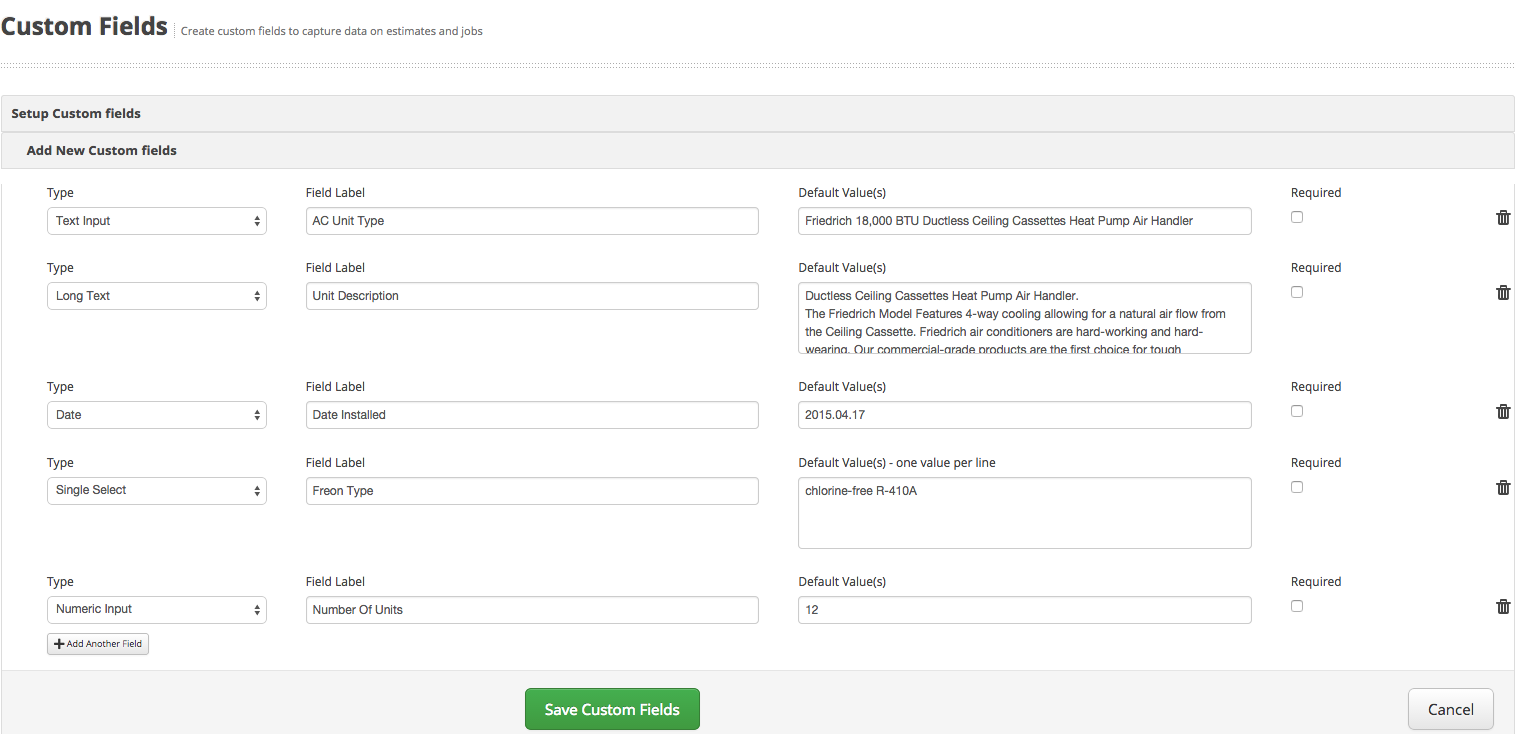Save Custom Fields with green button
This screenshot has height=734, width=1517.
612,709
